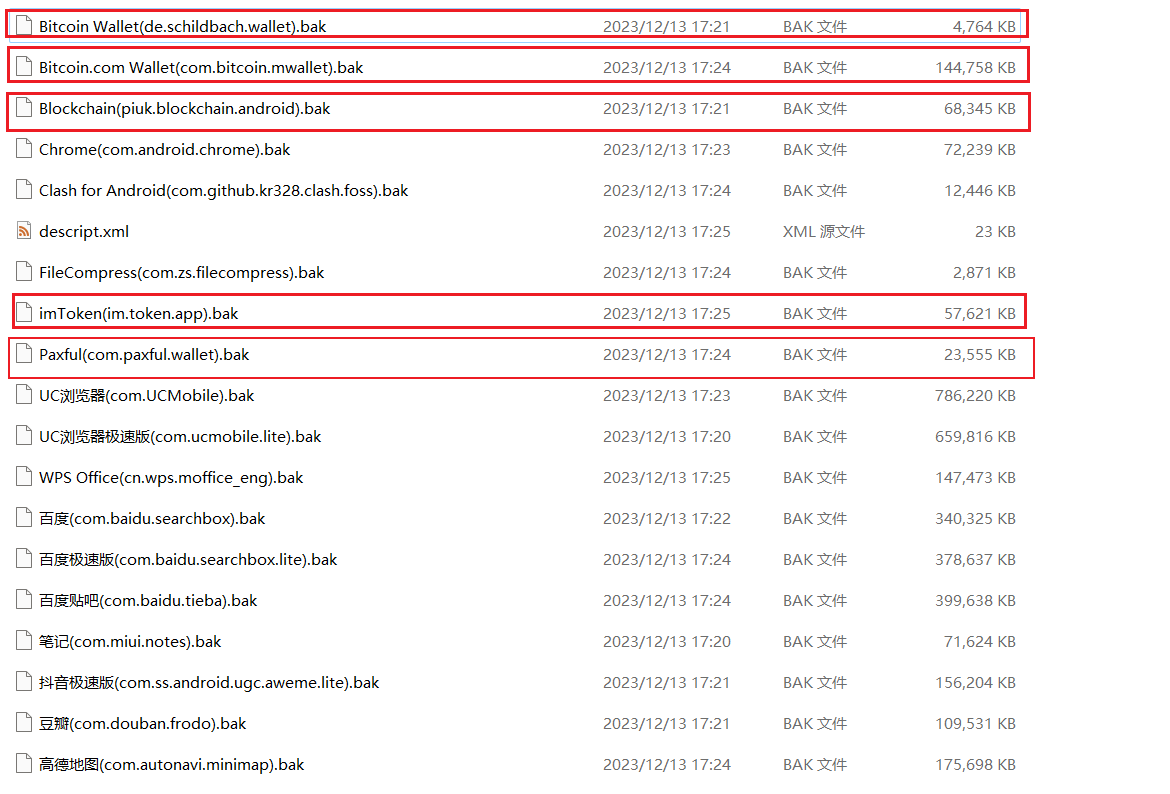This screenshot has width=1170, height=794.
Task: Select file name Bitcoin Wallet(de.schildbach.wallet).bak
Action: (183, 27)
